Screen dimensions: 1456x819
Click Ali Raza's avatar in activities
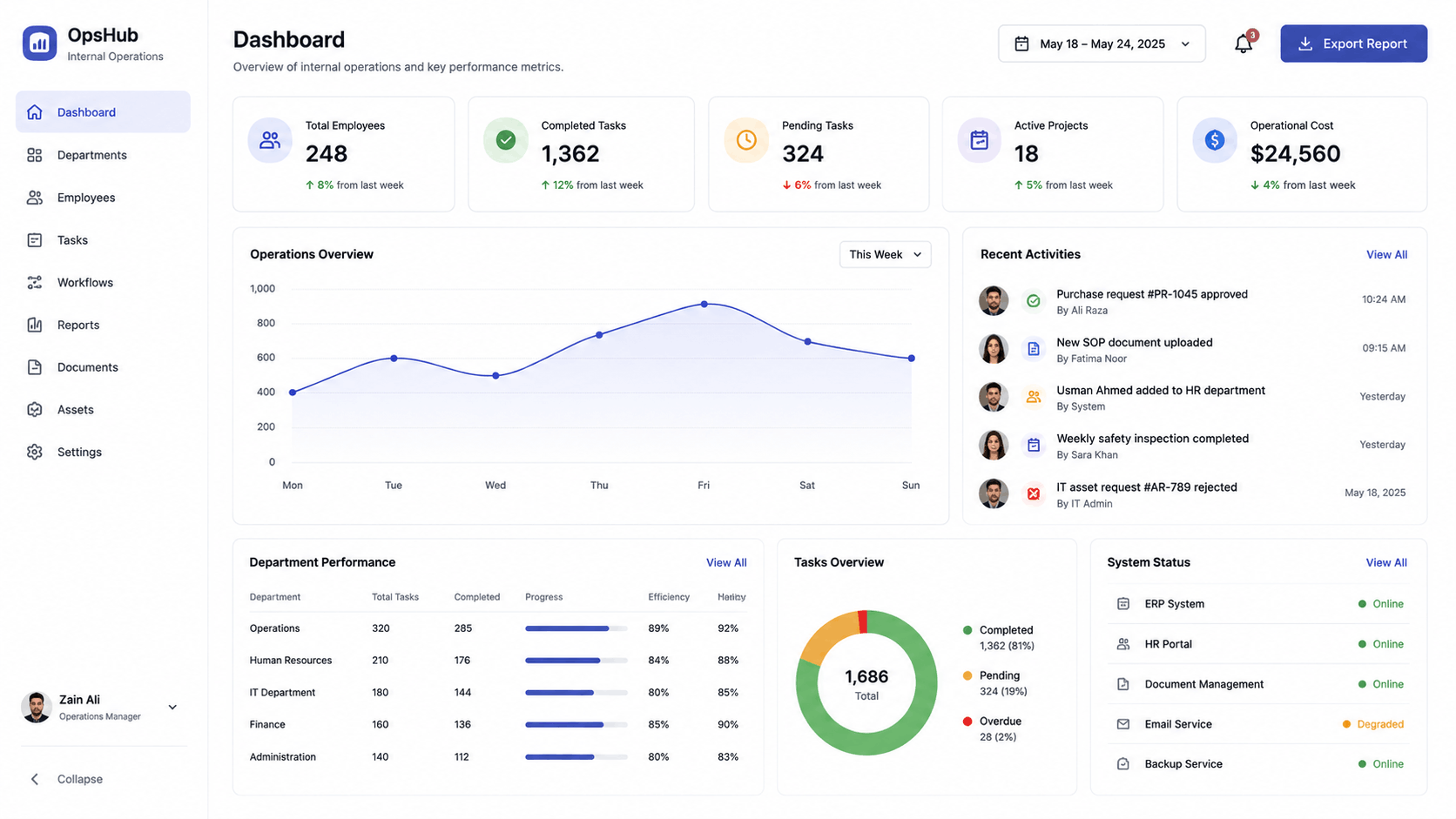994,300
